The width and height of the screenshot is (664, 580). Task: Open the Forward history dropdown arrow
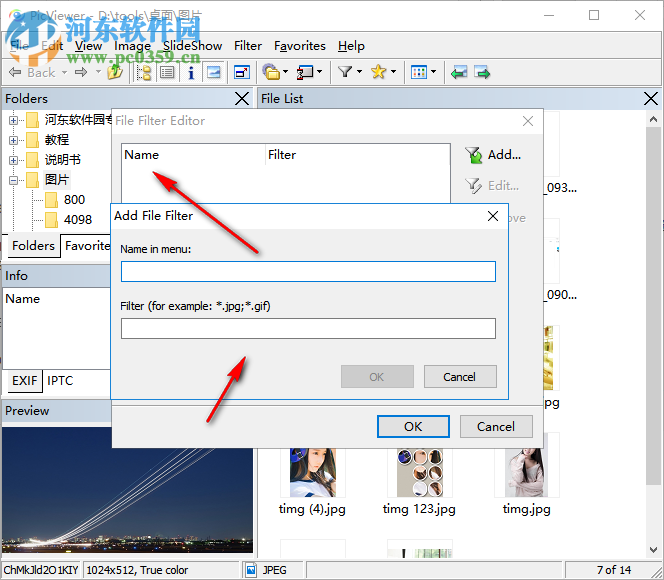coord(98,72)
